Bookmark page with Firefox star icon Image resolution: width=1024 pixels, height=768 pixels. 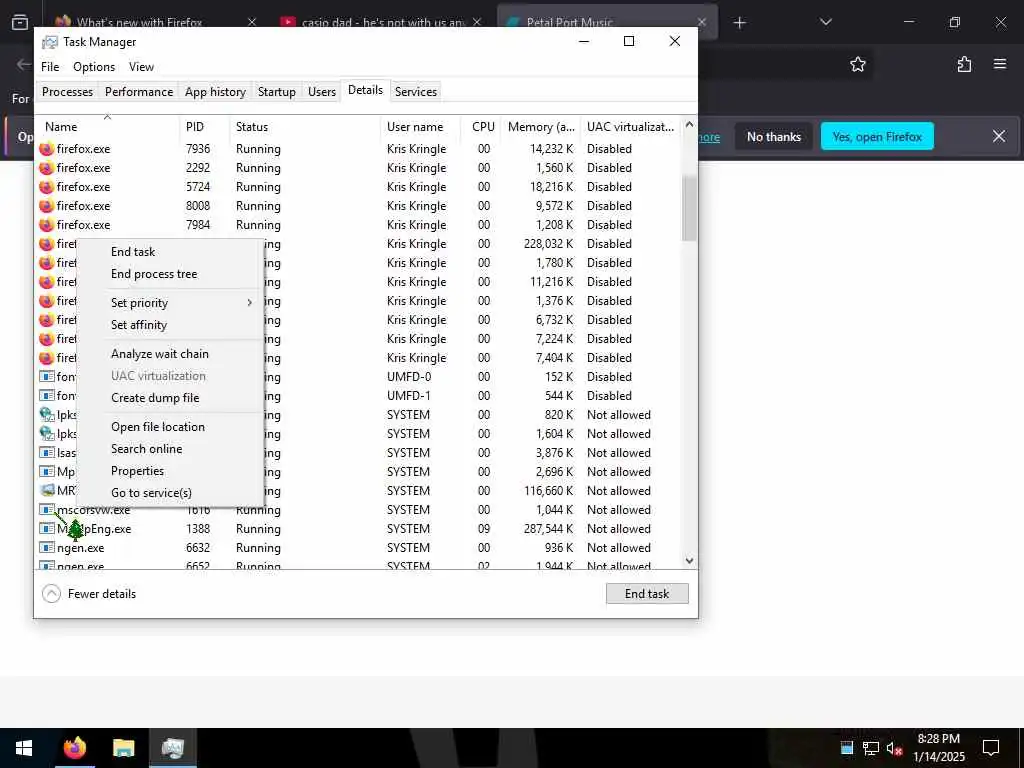tap(857, 64)
